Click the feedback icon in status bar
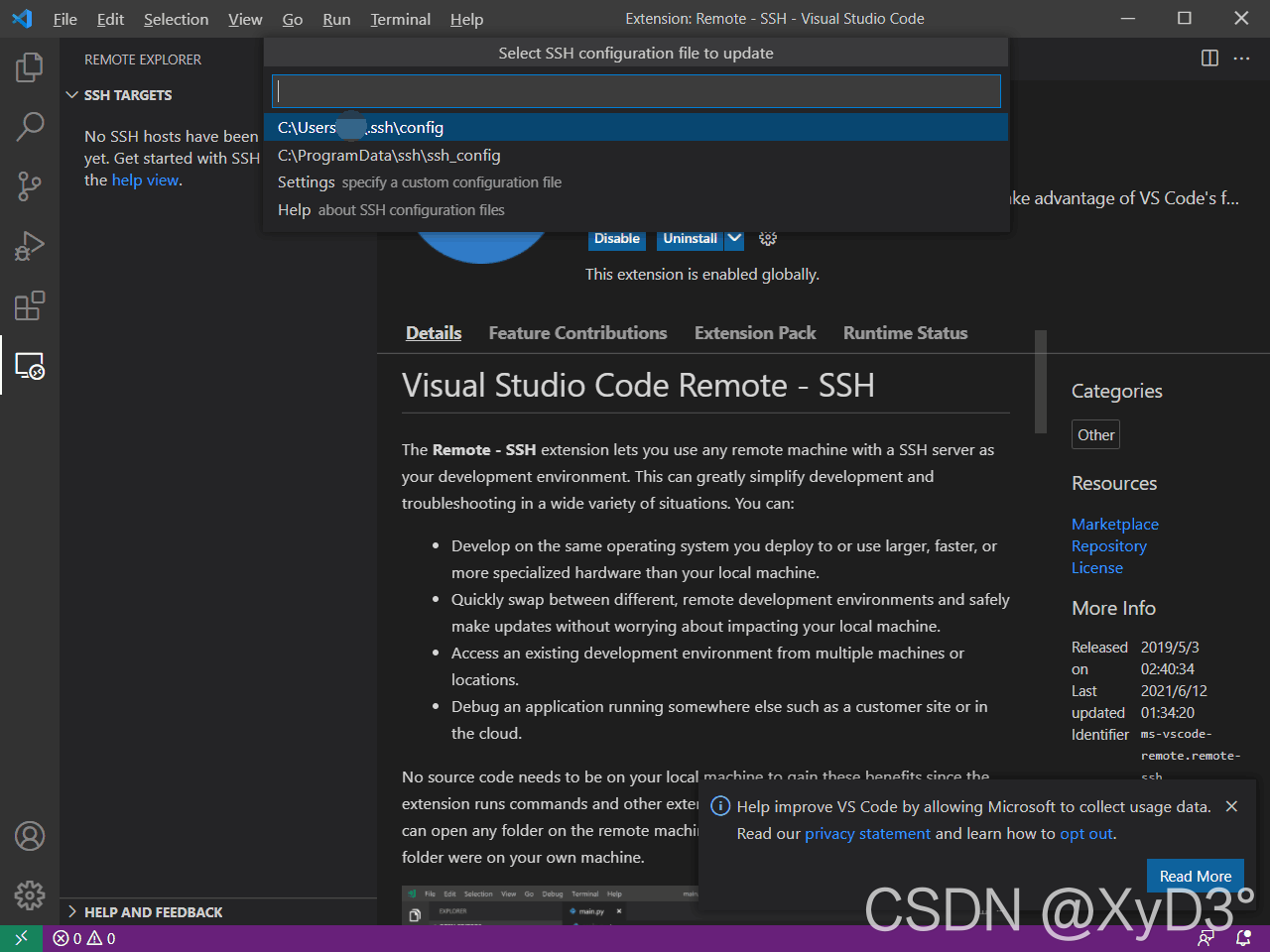 (1206, 938)
